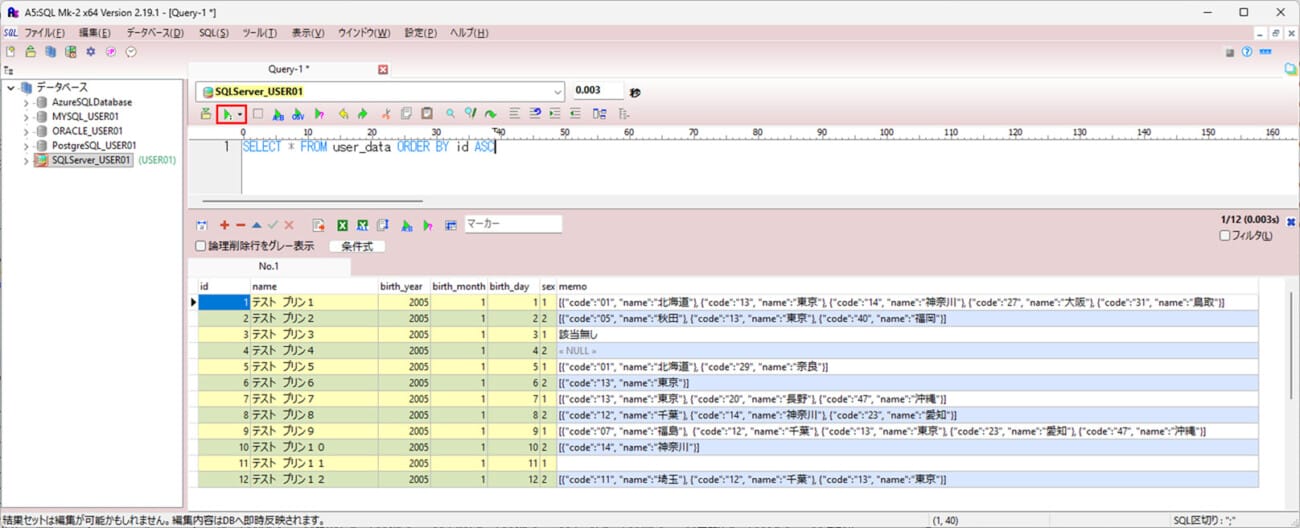The width and height of the screenshot is (1300, 528).
Task: Collapse the データベース root node
Action: tap(11, 88)
